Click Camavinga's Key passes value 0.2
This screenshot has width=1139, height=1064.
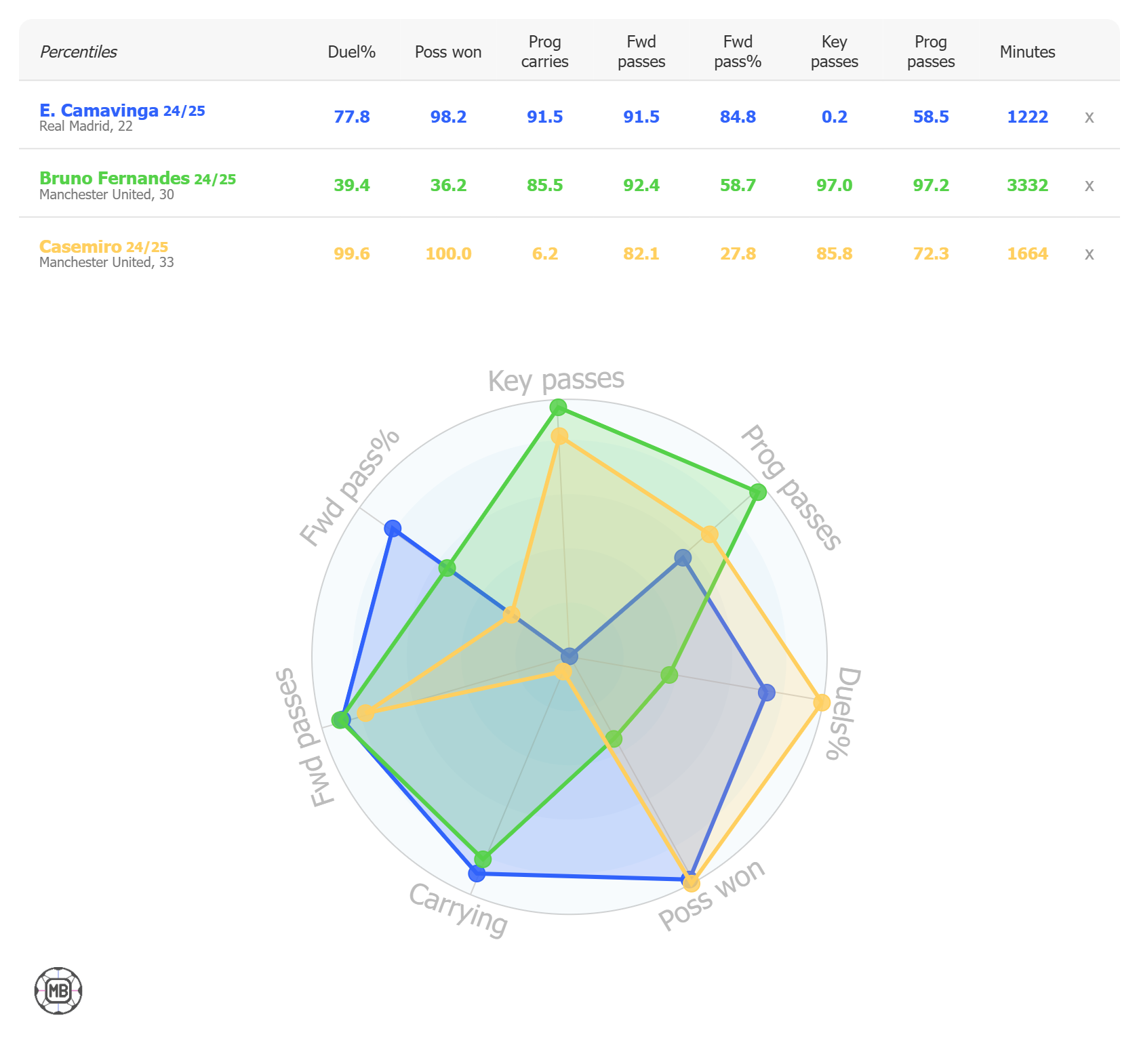pyautogui.click(x=835, y=117)
